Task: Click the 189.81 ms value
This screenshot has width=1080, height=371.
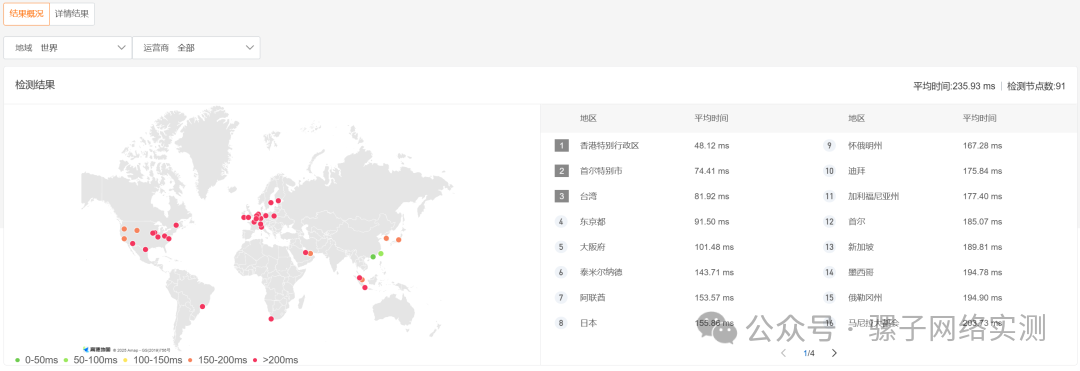Action: click(982, 247)
